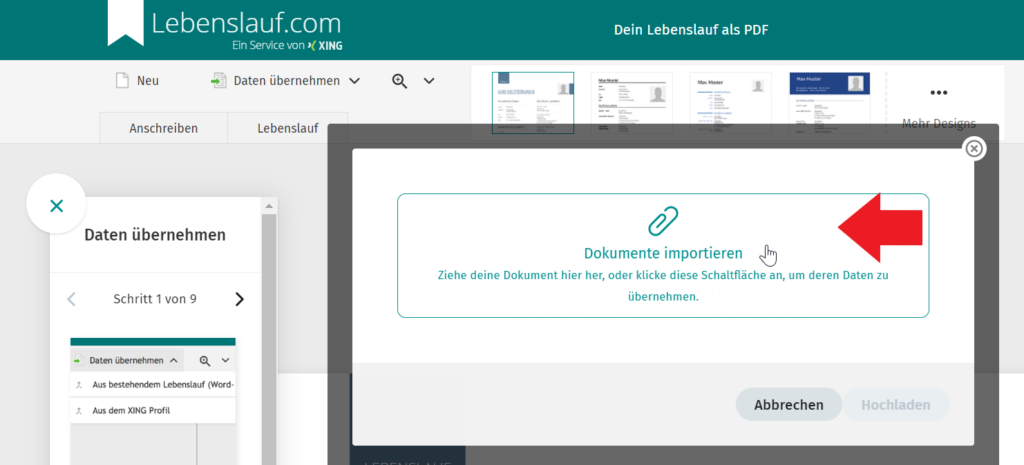Expand the zoom level chevron in the toolbar
This screenshot has width=1024, height=465.
point(428,81)
